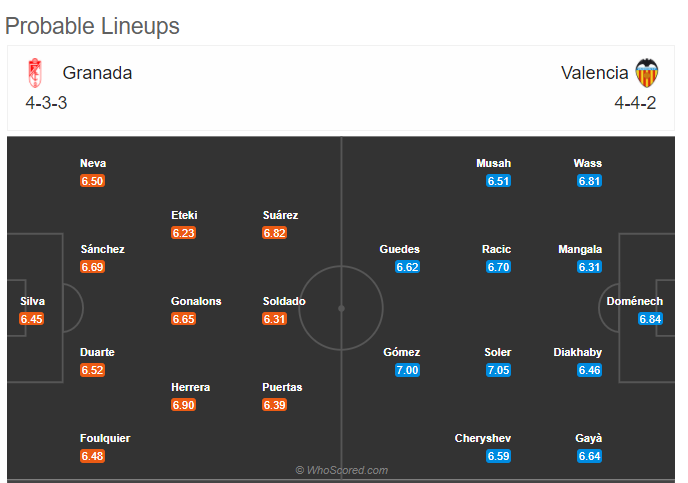Click Doménech's 6.84 rating badge
The height and width of the screenshot is (483, 688).
[650, 319]
